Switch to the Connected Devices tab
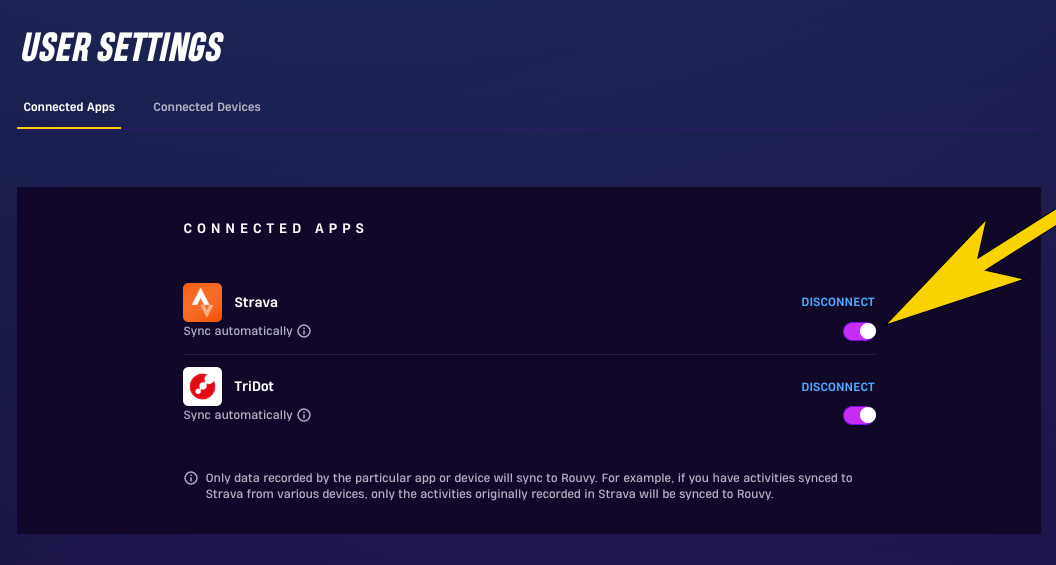1056x565 pixels. (207, 107)
